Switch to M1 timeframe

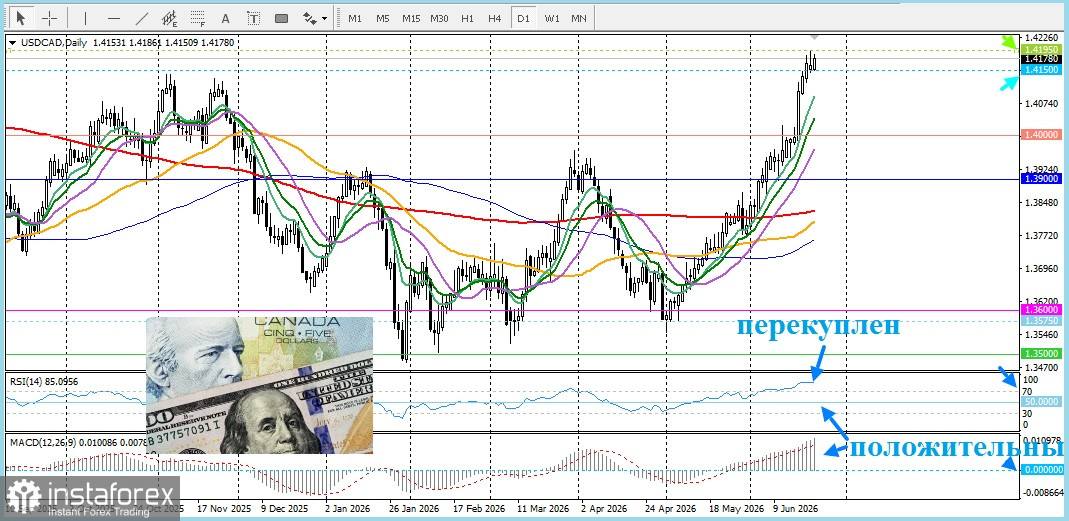[x=355, y=18]
